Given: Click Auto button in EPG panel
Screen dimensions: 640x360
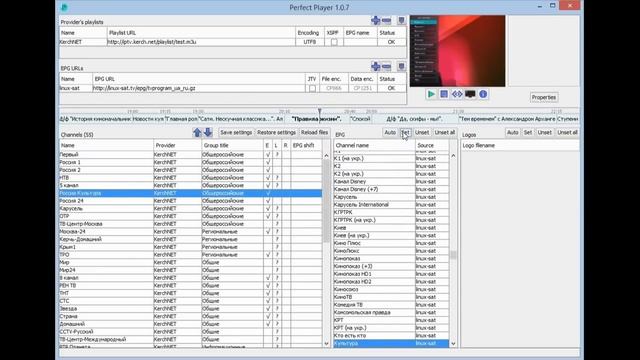Looking at the screenshot, I should 390,133.
